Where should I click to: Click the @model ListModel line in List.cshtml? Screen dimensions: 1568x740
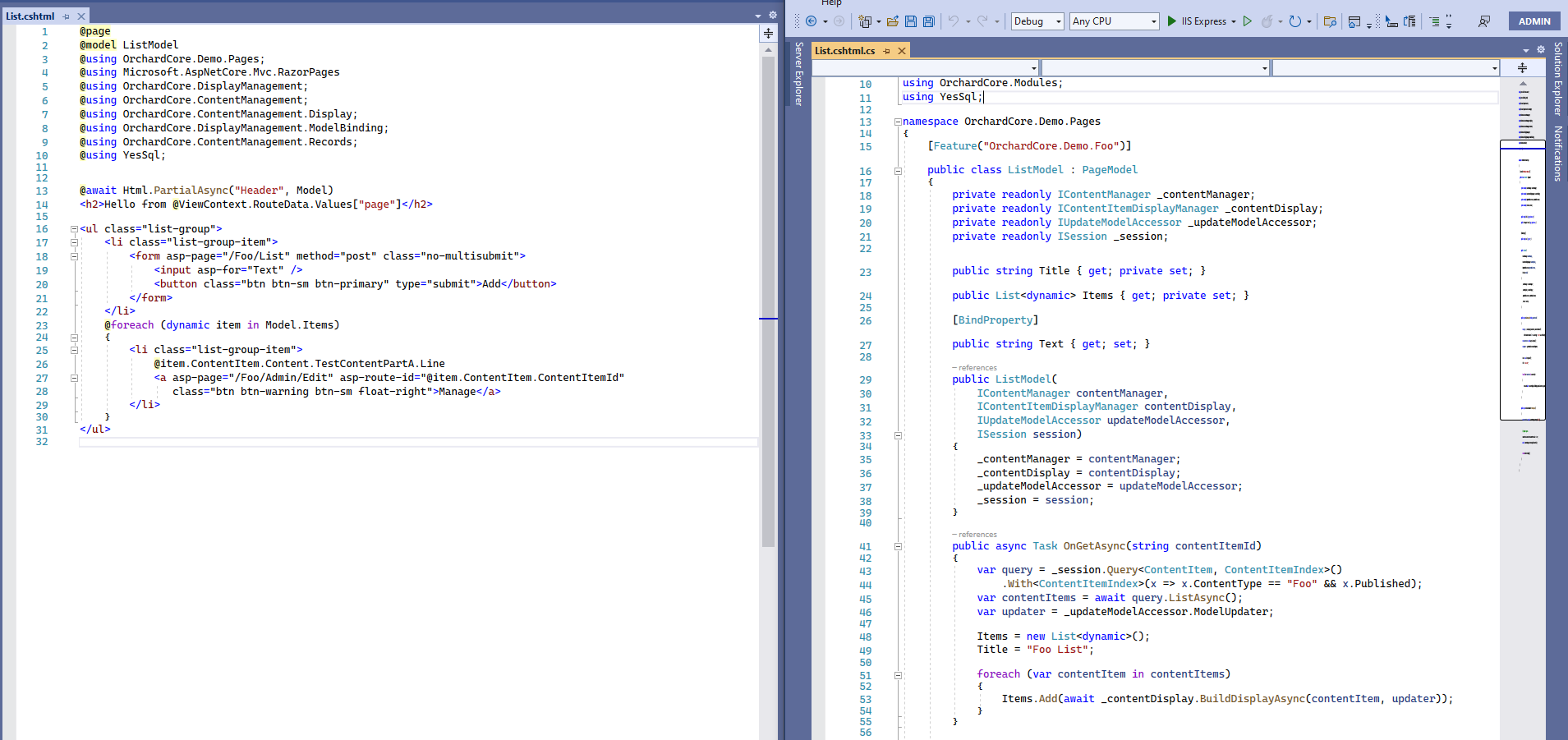[x=129, y=45]
